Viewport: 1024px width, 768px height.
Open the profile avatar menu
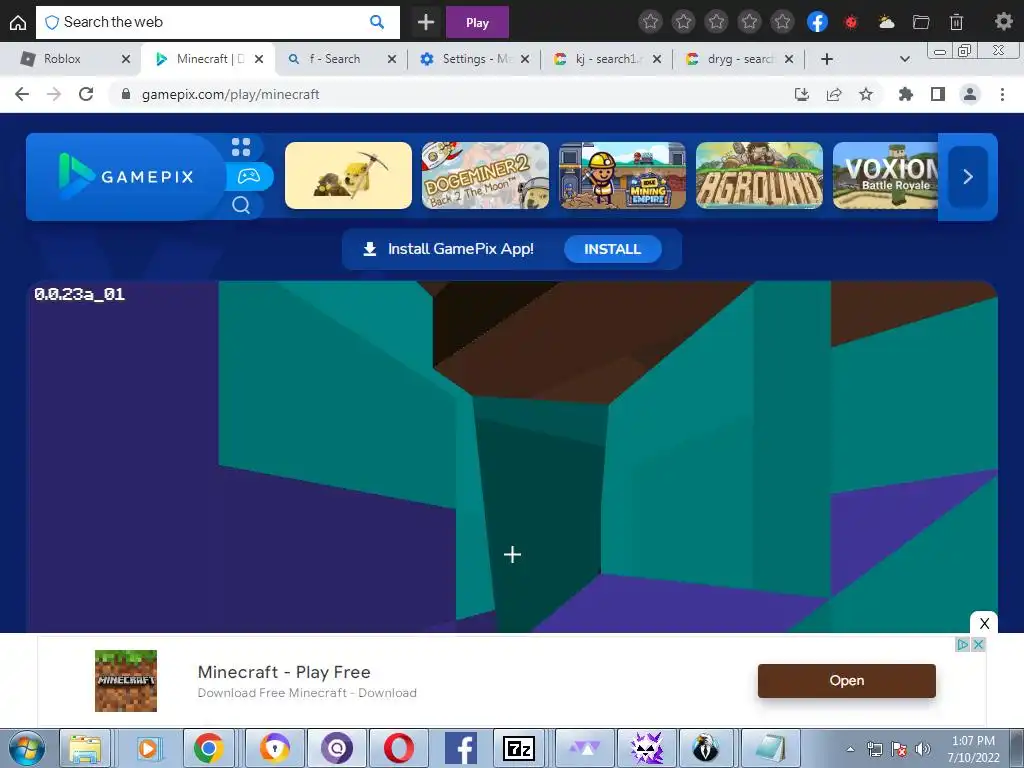point(970,94)
